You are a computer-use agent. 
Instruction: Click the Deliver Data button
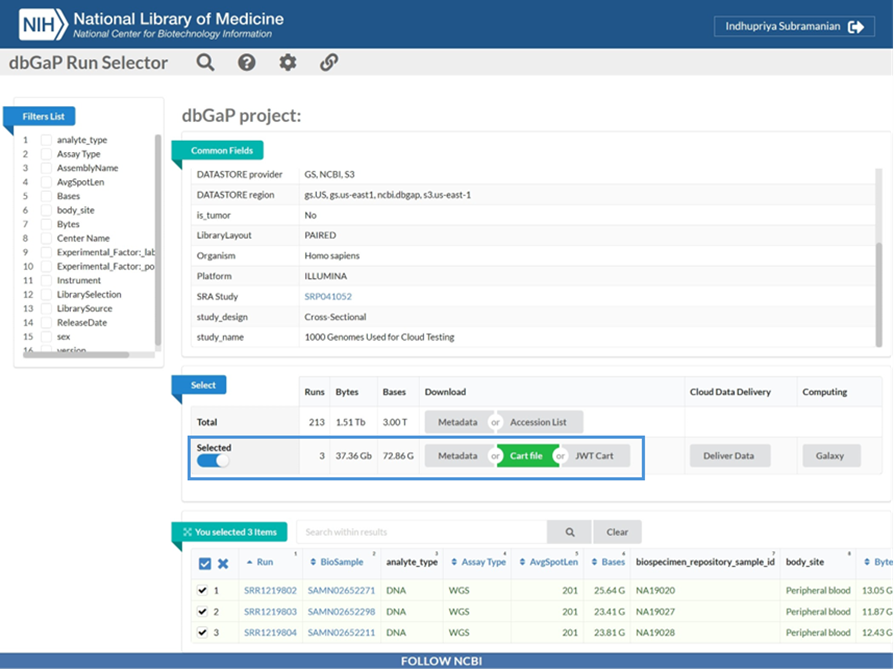tap(729, 456)
